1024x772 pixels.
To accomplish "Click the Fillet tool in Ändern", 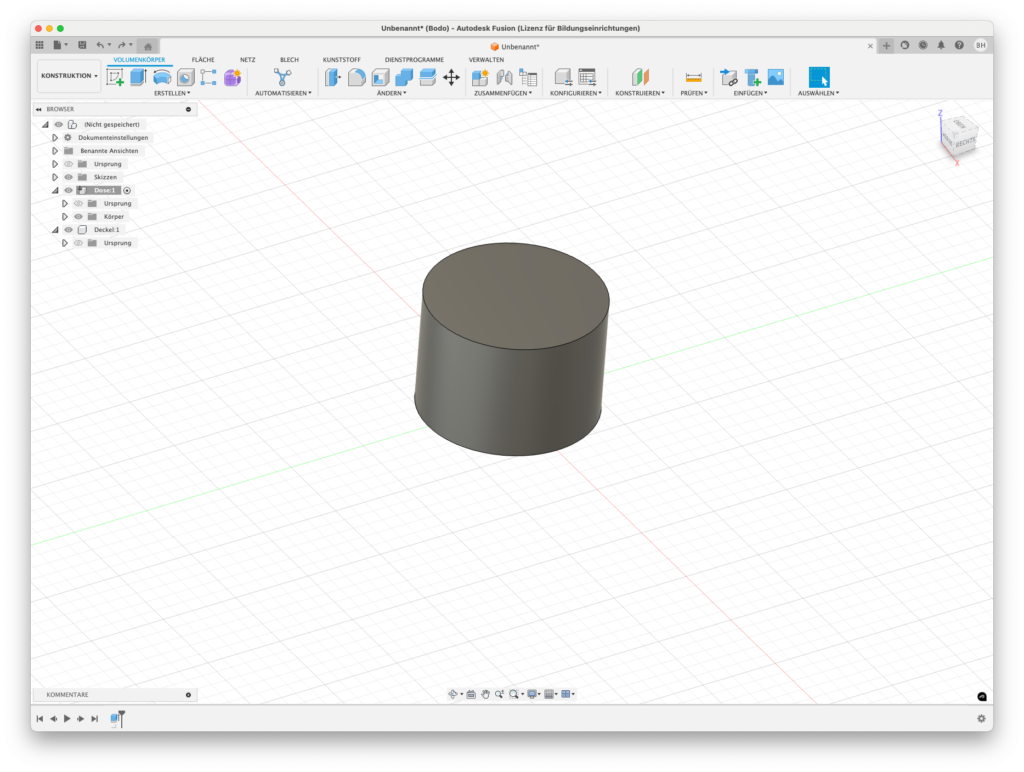I will point(356,77).
